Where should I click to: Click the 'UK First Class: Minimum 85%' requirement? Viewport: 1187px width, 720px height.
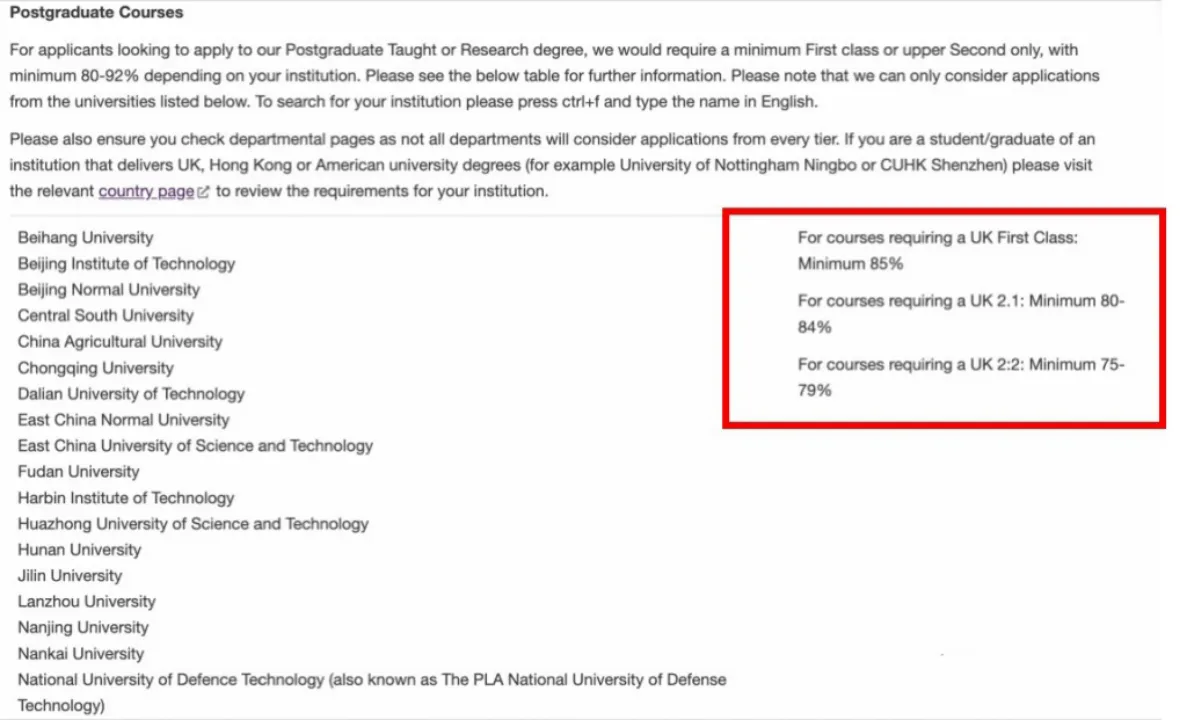[x=937, y=251]
